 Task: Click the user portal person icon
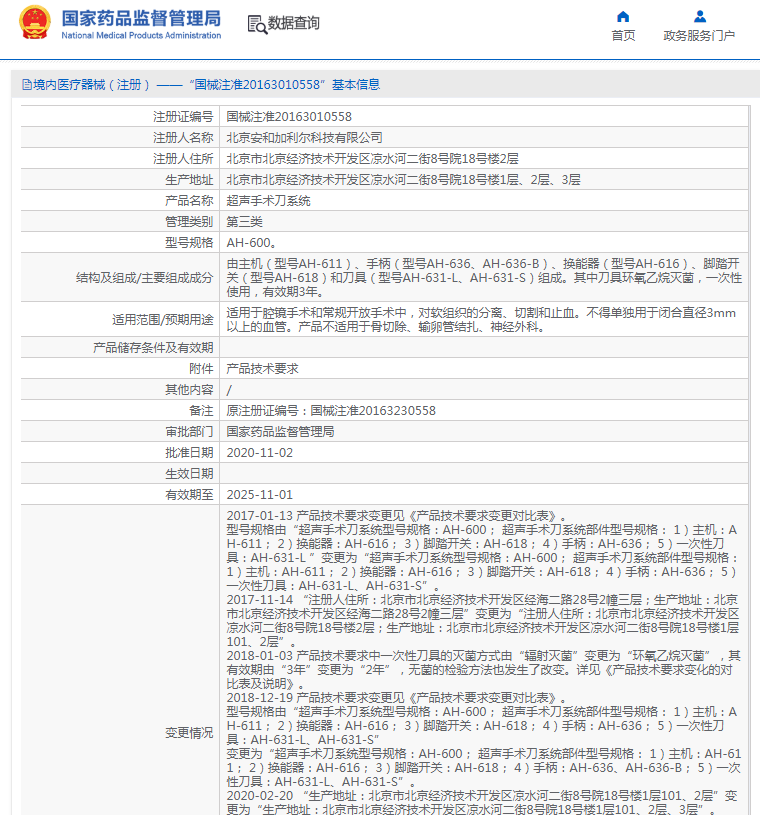[700, 17]
